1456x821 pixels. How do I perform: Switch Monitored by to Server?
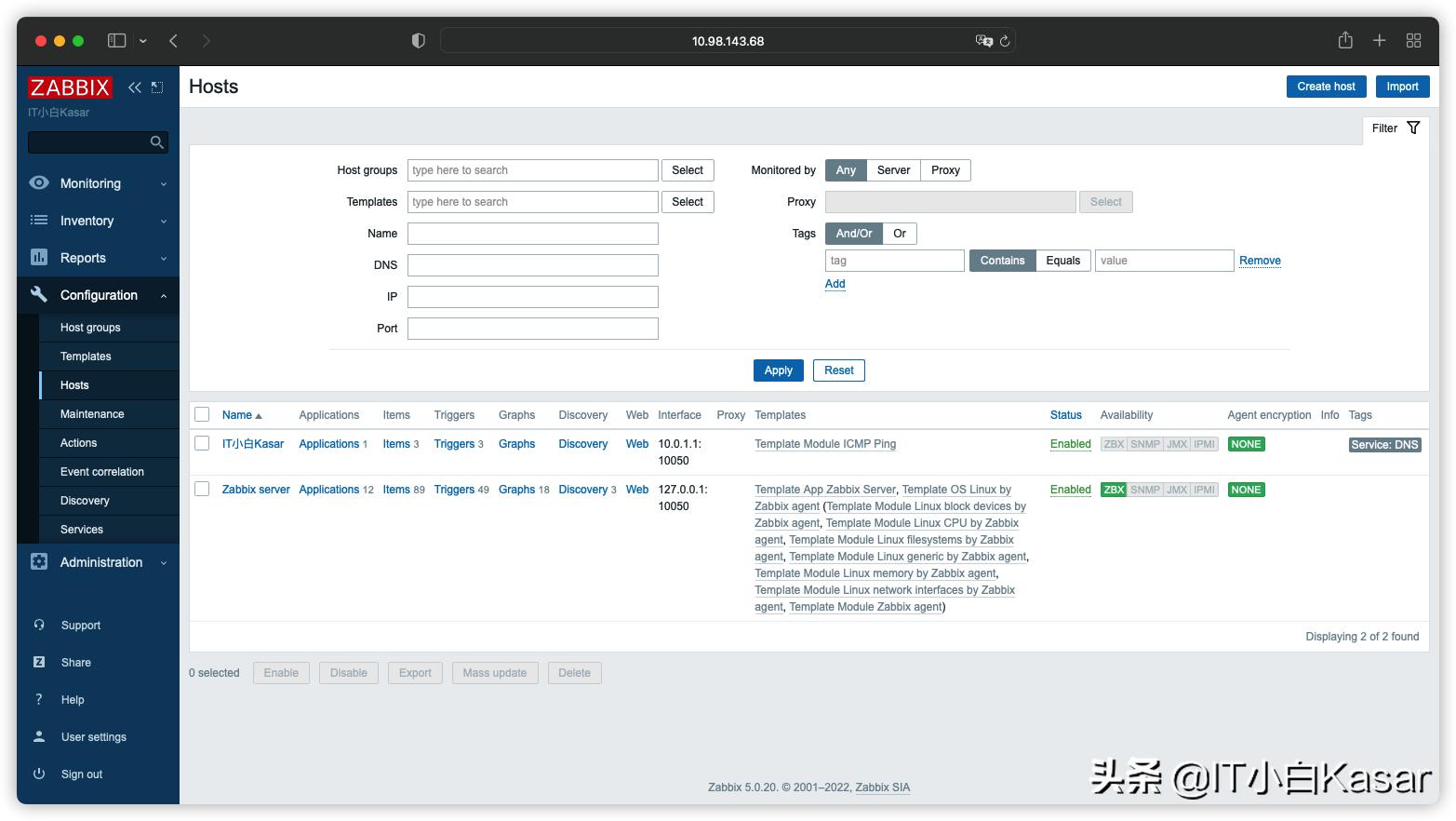pyautogui.click(x=892, y=169)
